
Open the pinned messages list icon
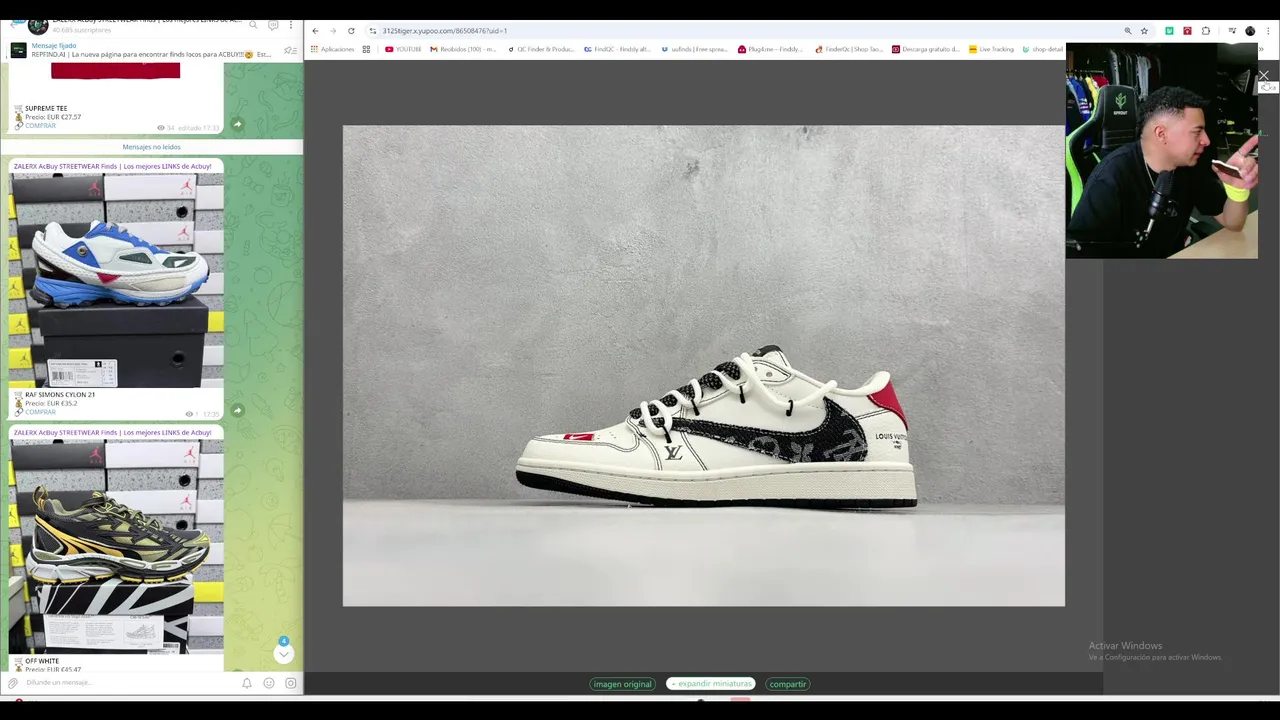290,50
